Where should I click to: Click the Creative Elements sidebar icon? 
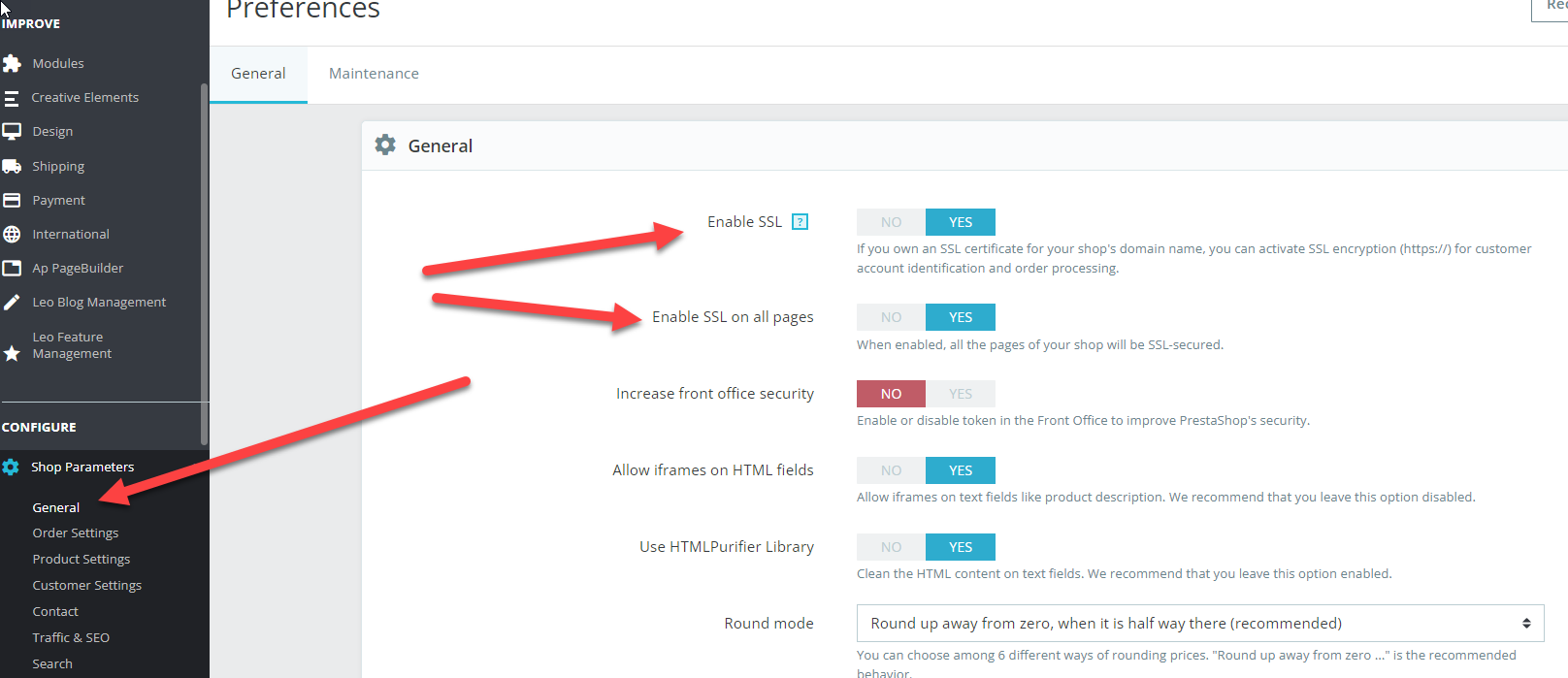pos(12,98)
